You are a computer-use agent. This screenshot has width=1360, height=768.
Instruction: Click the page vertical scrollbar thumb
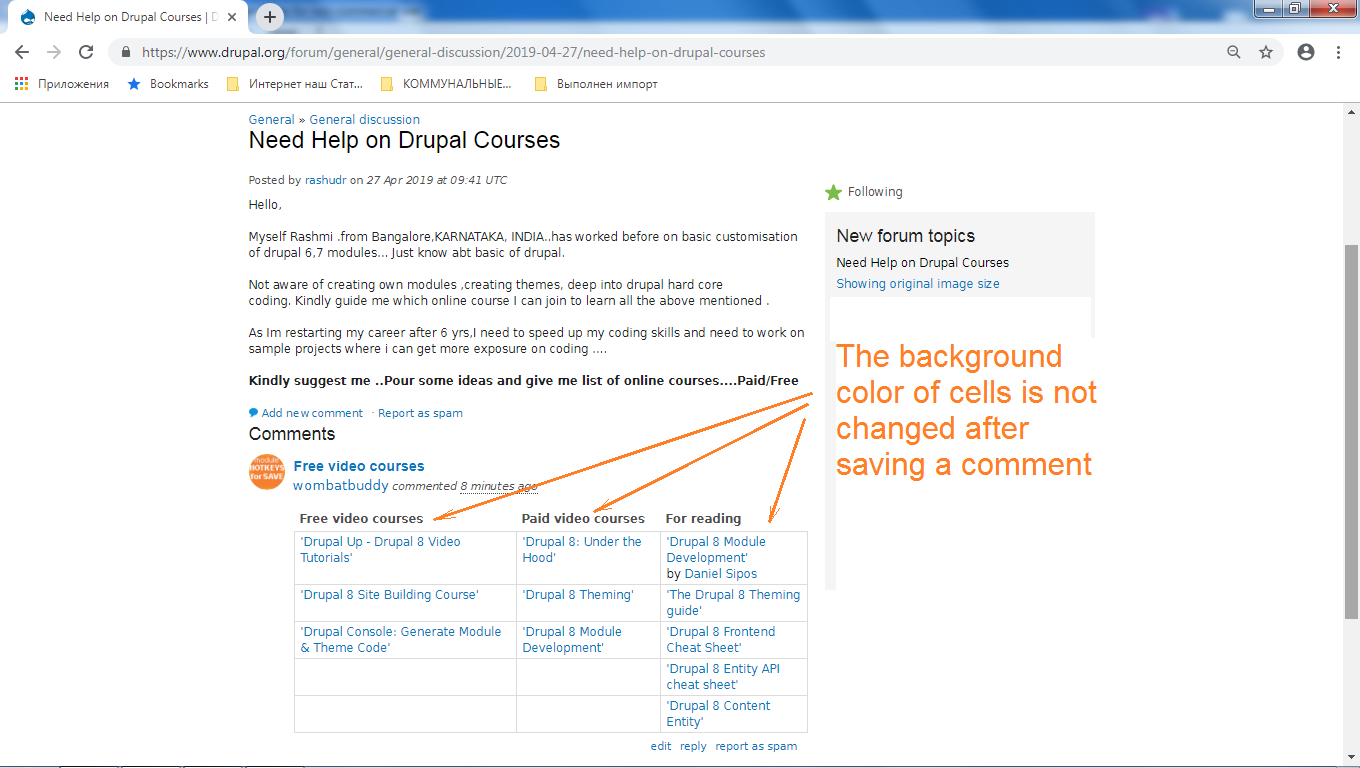pos(1351,430)
